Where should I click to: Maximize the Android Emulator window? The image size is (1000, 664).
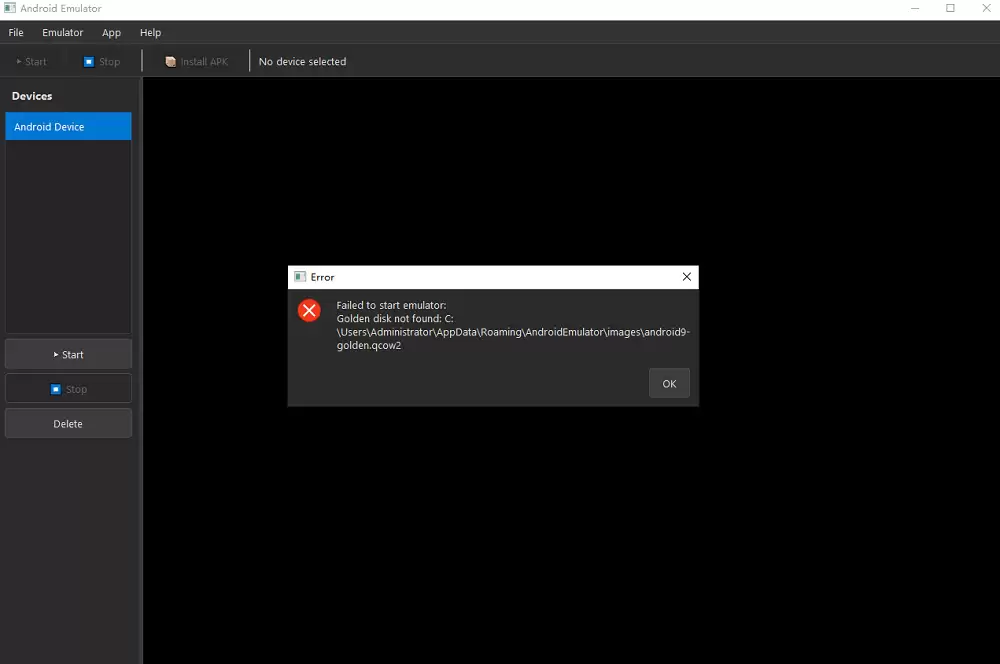pos(950,8)
